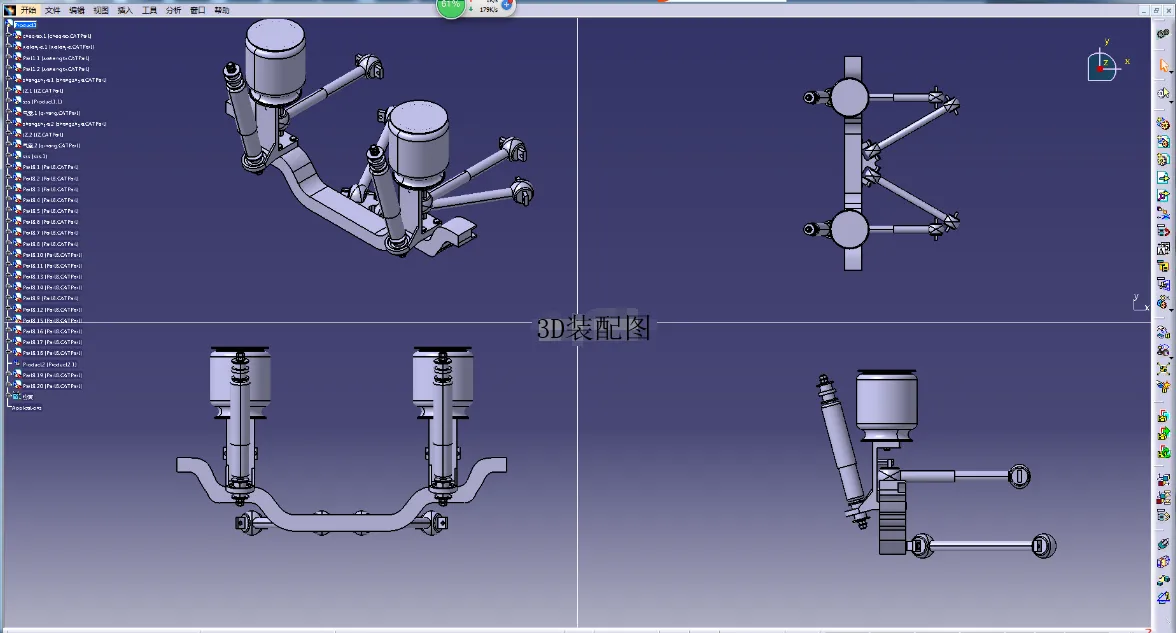1176x633 pixels.
Task: Click the Product1 root node icon
Action: click(10, 25)
